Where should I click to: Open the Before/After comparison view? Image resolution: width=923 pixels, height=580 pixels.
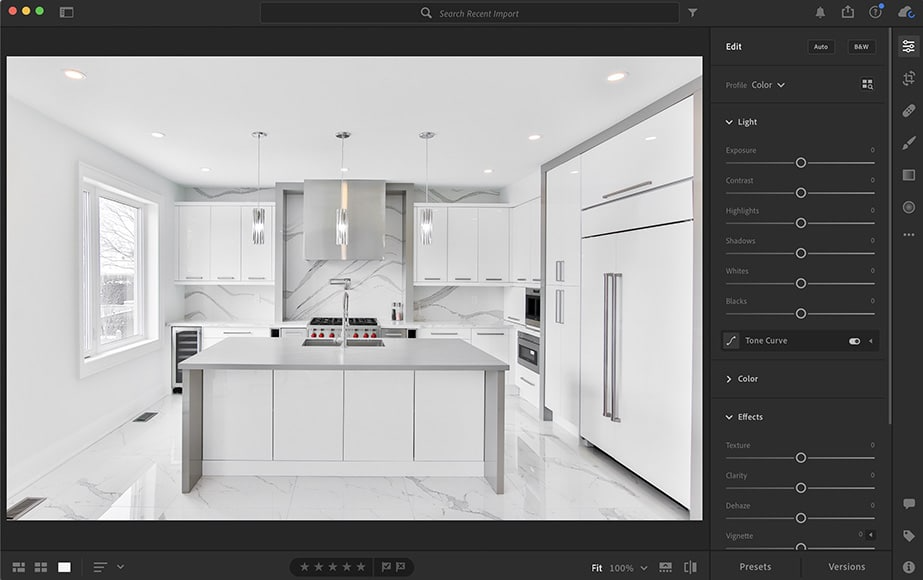[690, 566]
